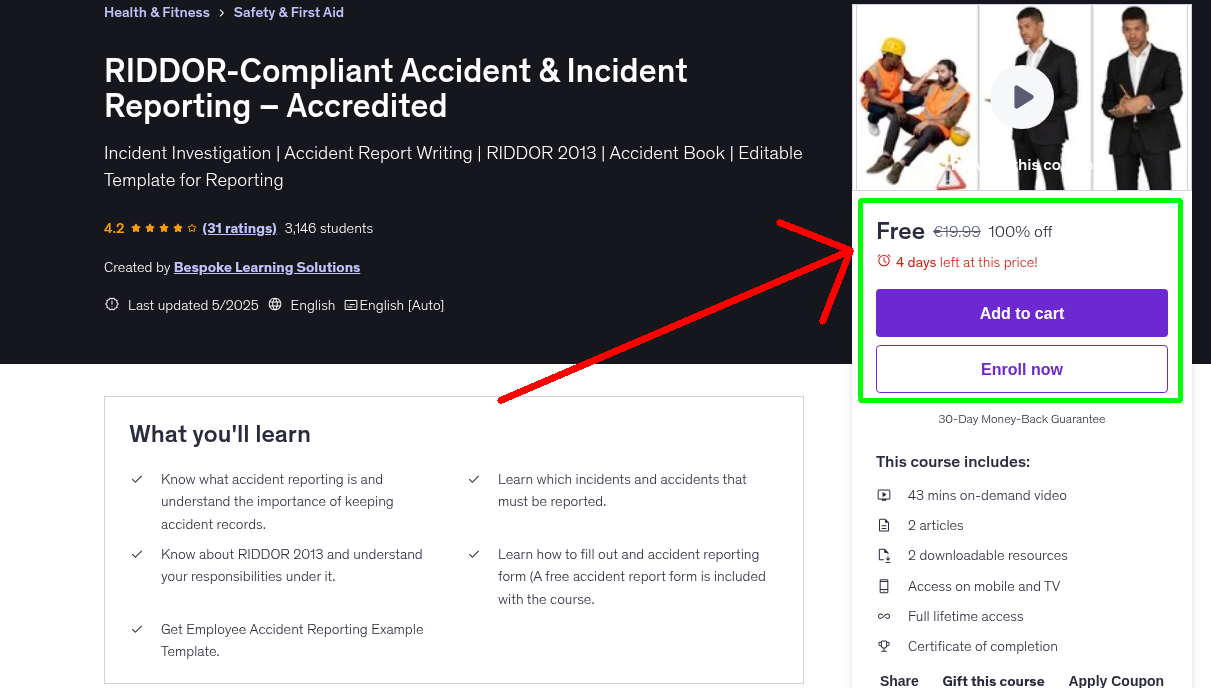Click the downloadable resources icon
1211x688 pixels.
tap(884, 555)
